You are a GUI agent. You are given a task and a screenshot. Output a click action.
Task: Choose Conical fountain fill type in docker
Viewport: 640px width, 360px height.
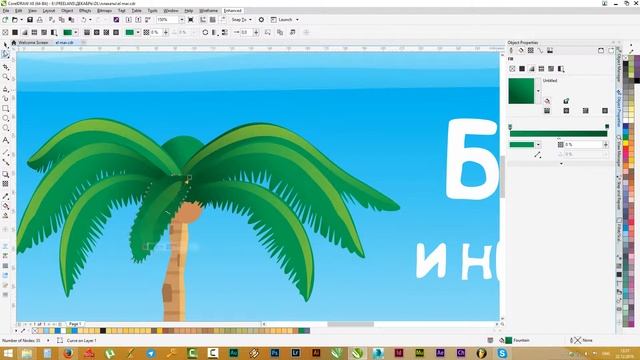pos(585,111)
